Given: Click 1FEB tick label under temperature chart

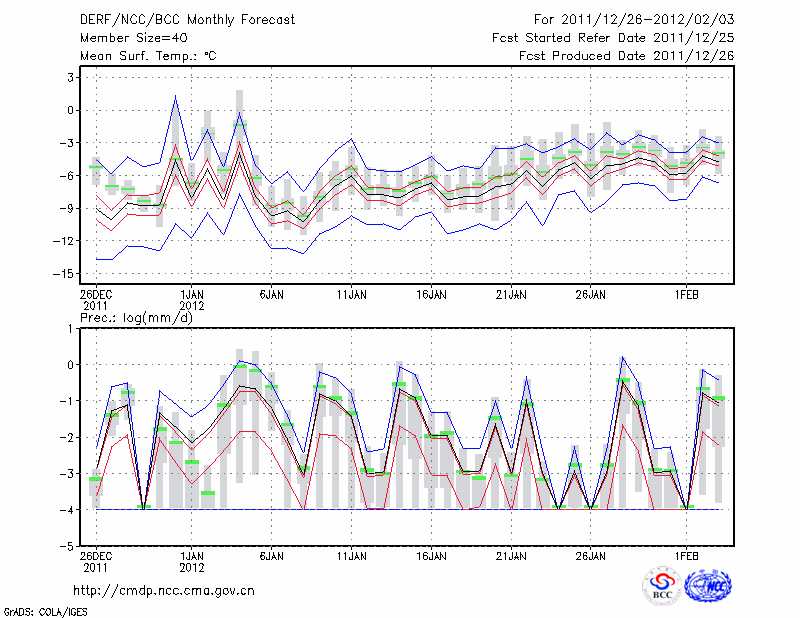Looking at the screenshot, I should [686, 296].
